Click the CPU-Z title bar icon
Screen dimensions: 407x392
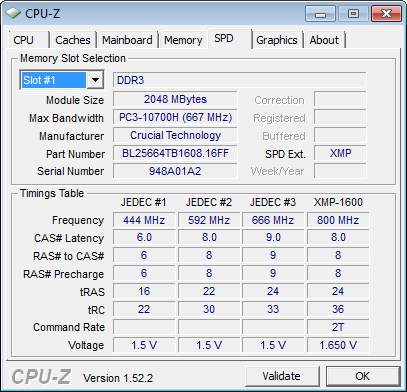(x=13, y=14)
